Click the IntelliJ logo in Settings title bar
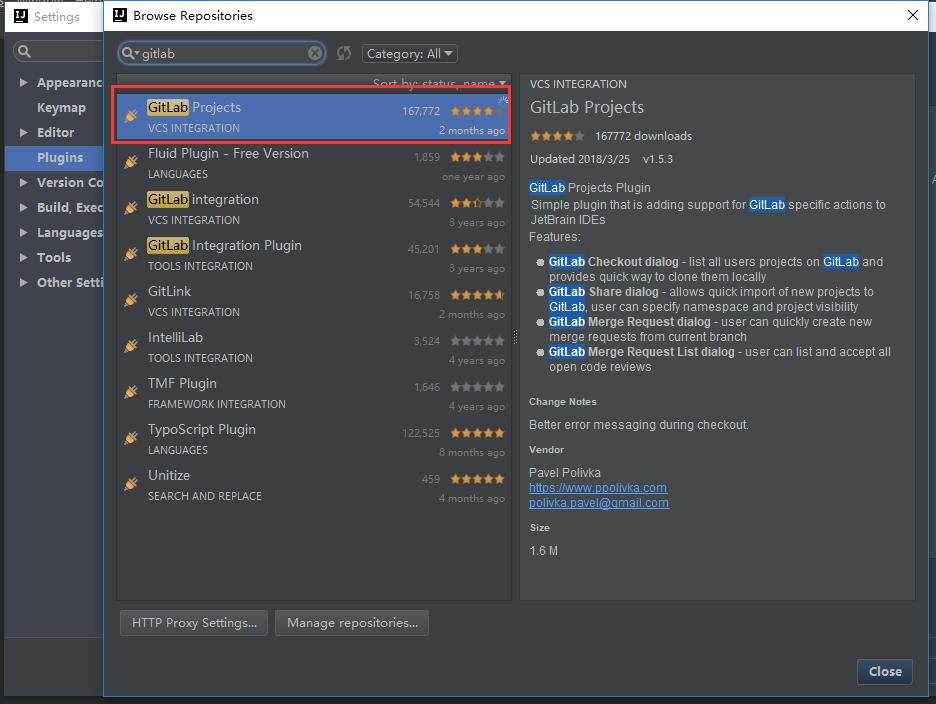 point(21,16)
